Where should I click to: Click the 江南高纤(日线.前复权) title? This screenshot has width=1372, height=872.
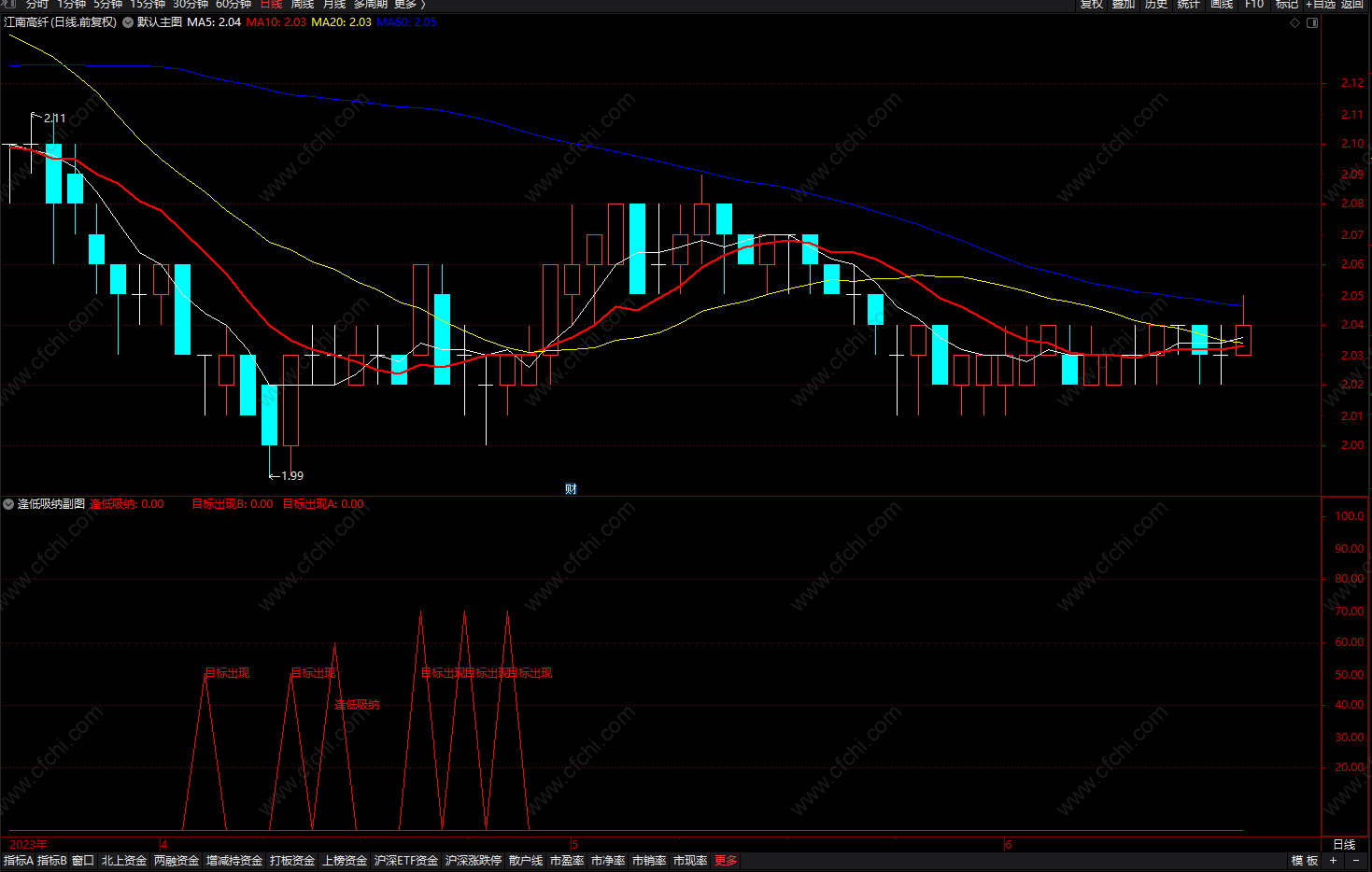(x=60, y=22)
